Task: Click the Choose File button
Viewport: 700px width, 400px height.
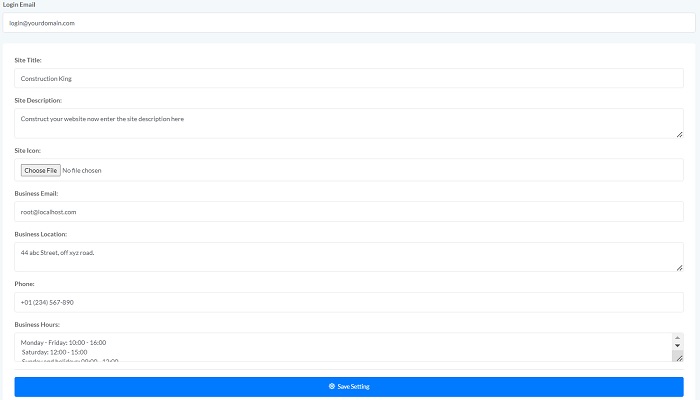Action: [x=41, y=170]
